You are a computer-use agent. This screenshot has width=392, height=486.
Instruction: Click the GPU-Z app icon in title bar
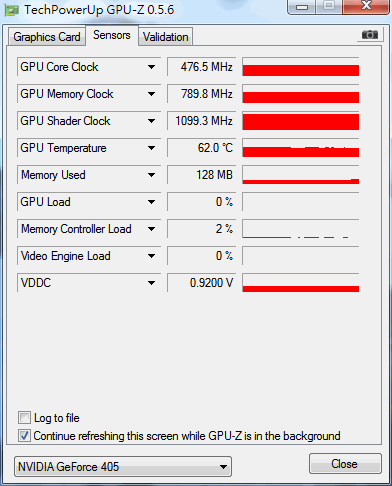point(11,10)
